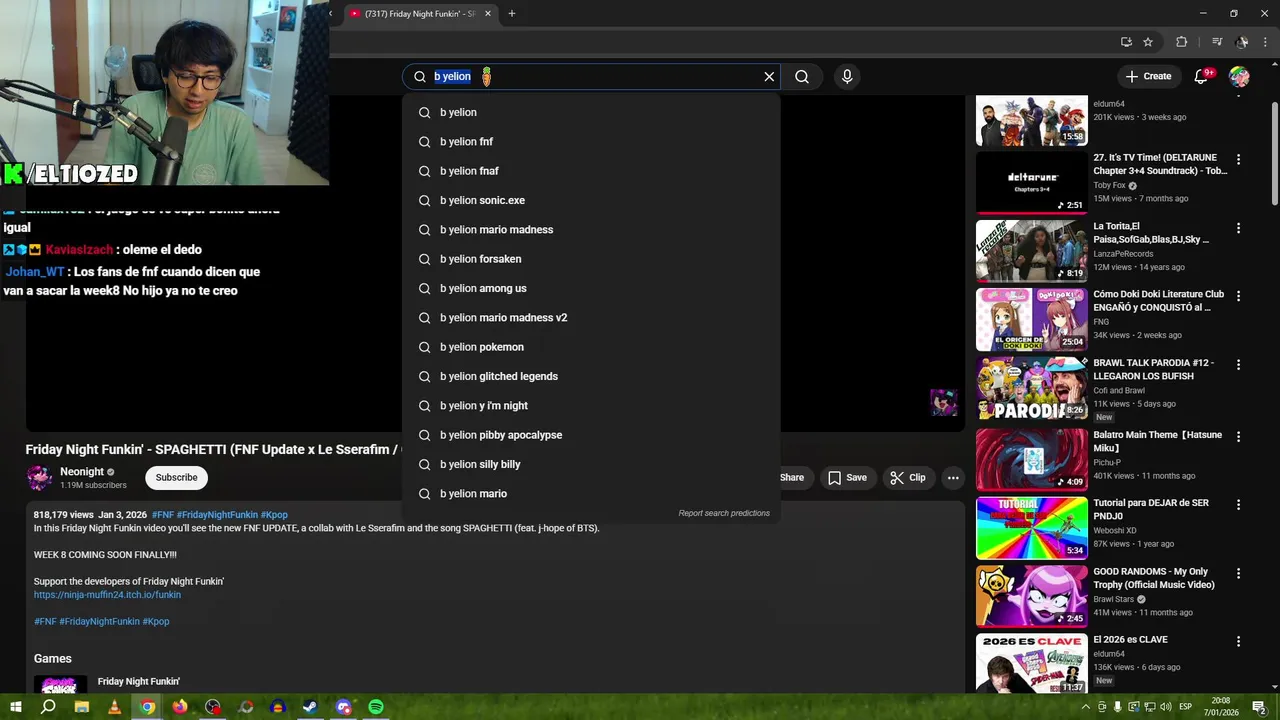
Task: Choose suggestion 'b yelion glitched legends'
Action: pyautogui.click(x=591, y=376)
